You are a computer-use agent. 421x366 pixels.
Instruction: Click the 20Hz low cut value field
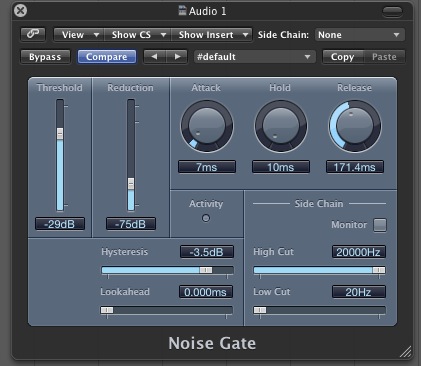(359, 292)
